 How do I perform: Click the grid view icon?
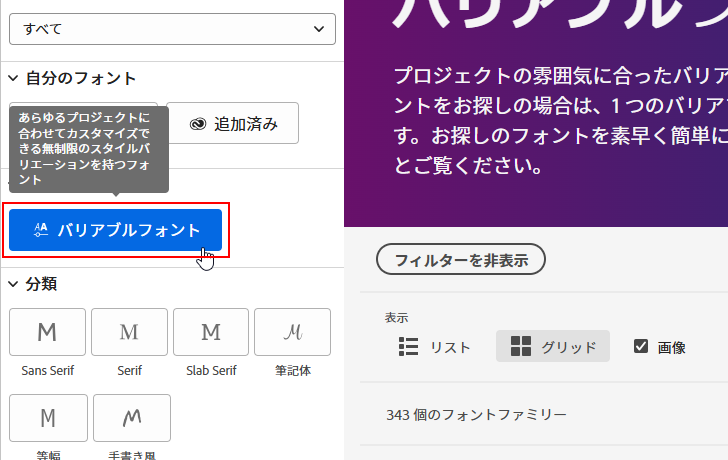coord(520,346)
